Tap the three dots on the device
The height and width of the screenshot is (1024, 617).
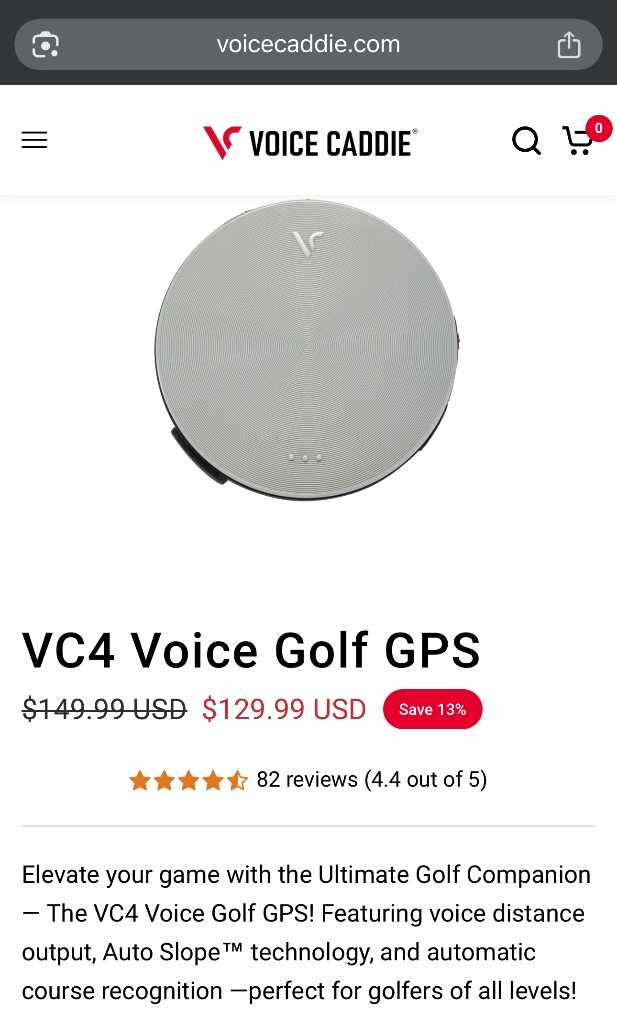(305, 457)
